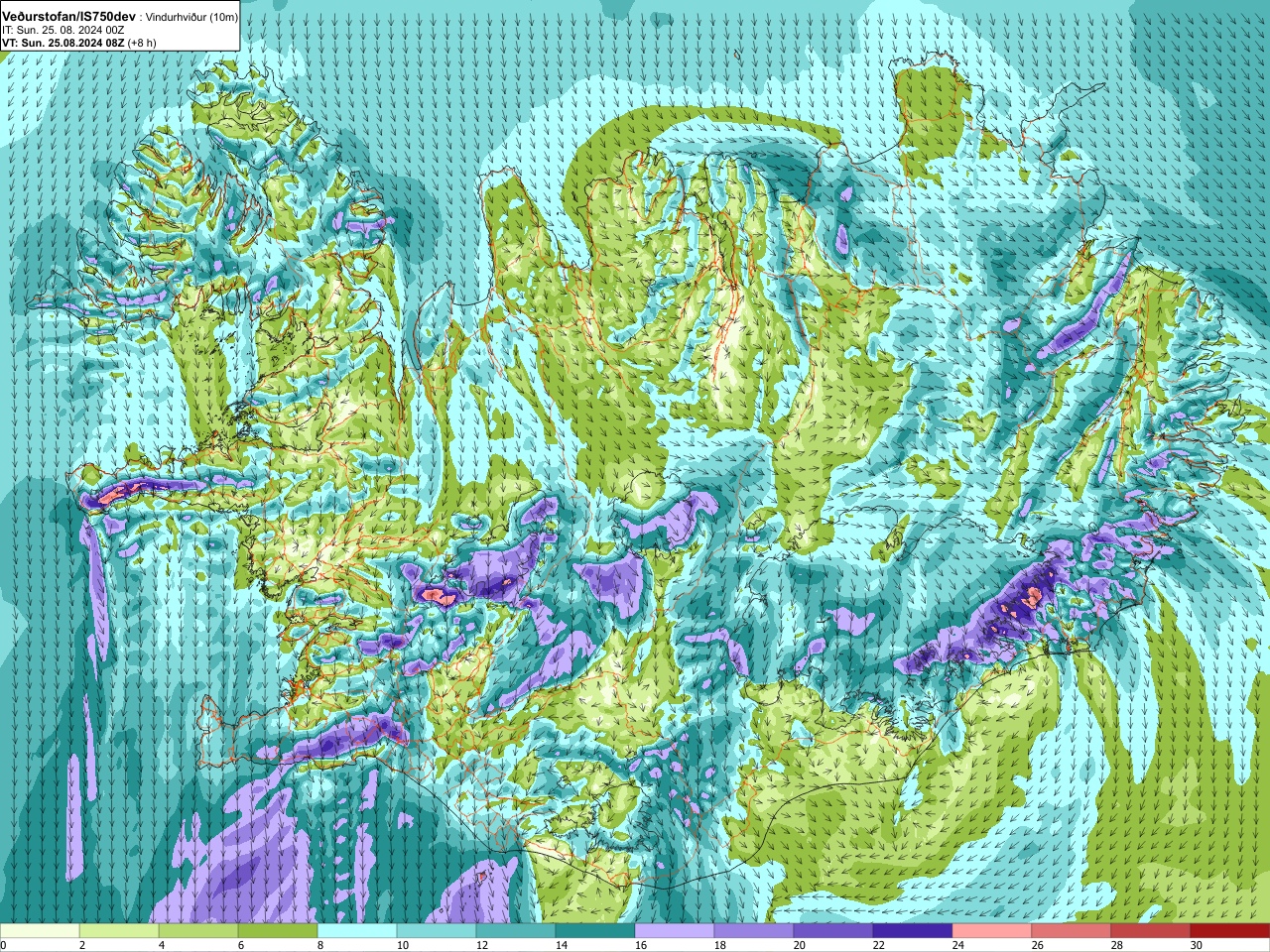Click the red 28–30 legend swatch
The image size is (1270, 952).
(x=1151, y=931)
